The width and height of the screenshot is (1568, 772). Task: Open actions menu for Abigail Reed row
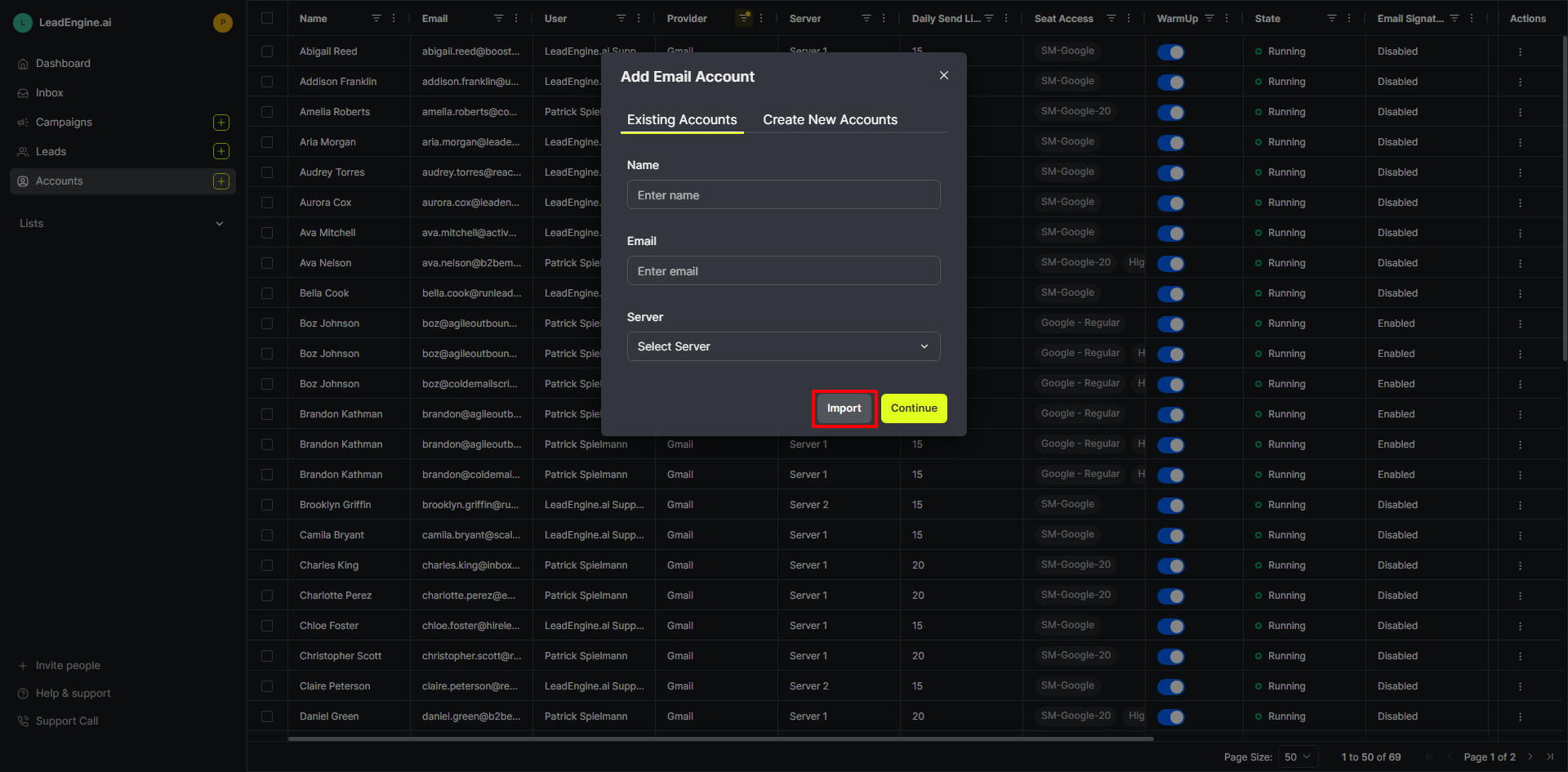[1520, 51]
